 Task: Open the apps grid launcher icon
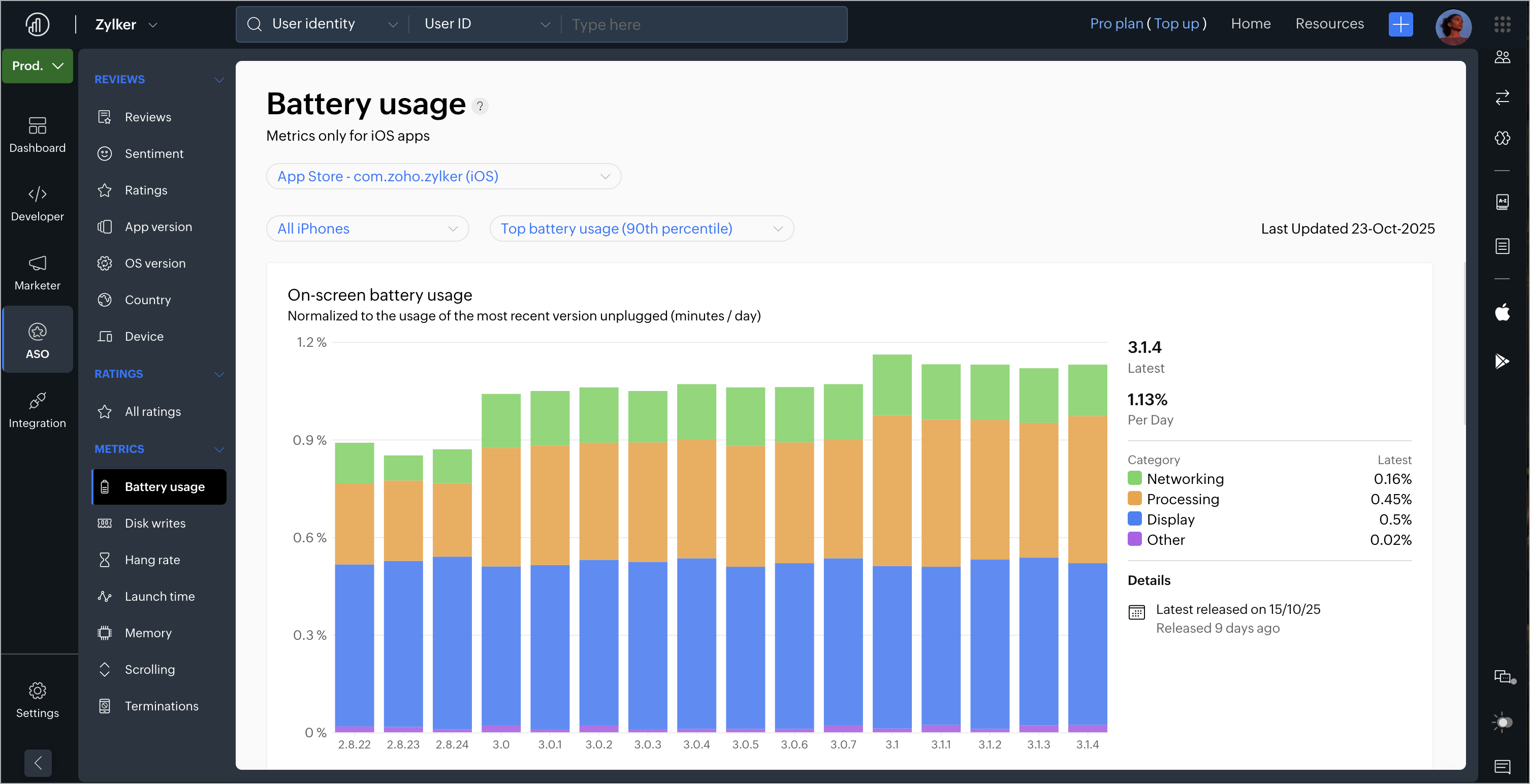[x=1502, y=24]
